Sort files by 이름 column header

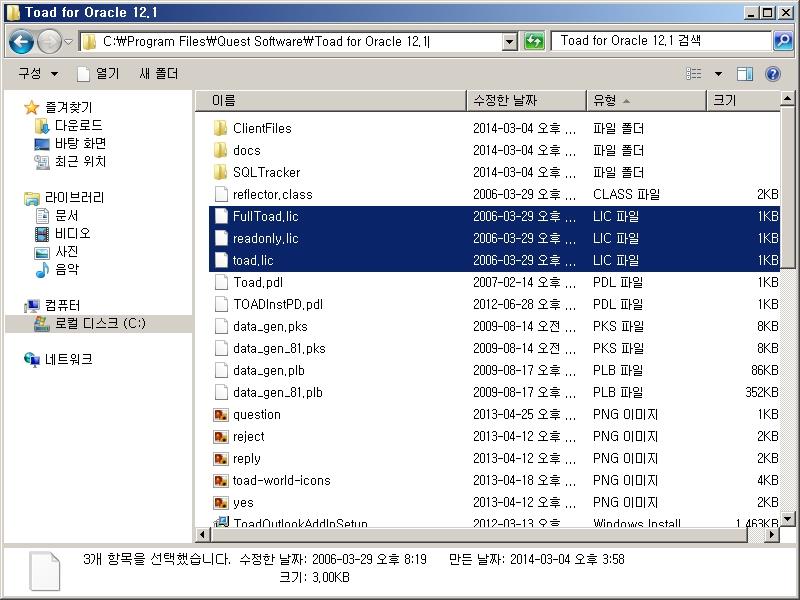click(223, 101)
